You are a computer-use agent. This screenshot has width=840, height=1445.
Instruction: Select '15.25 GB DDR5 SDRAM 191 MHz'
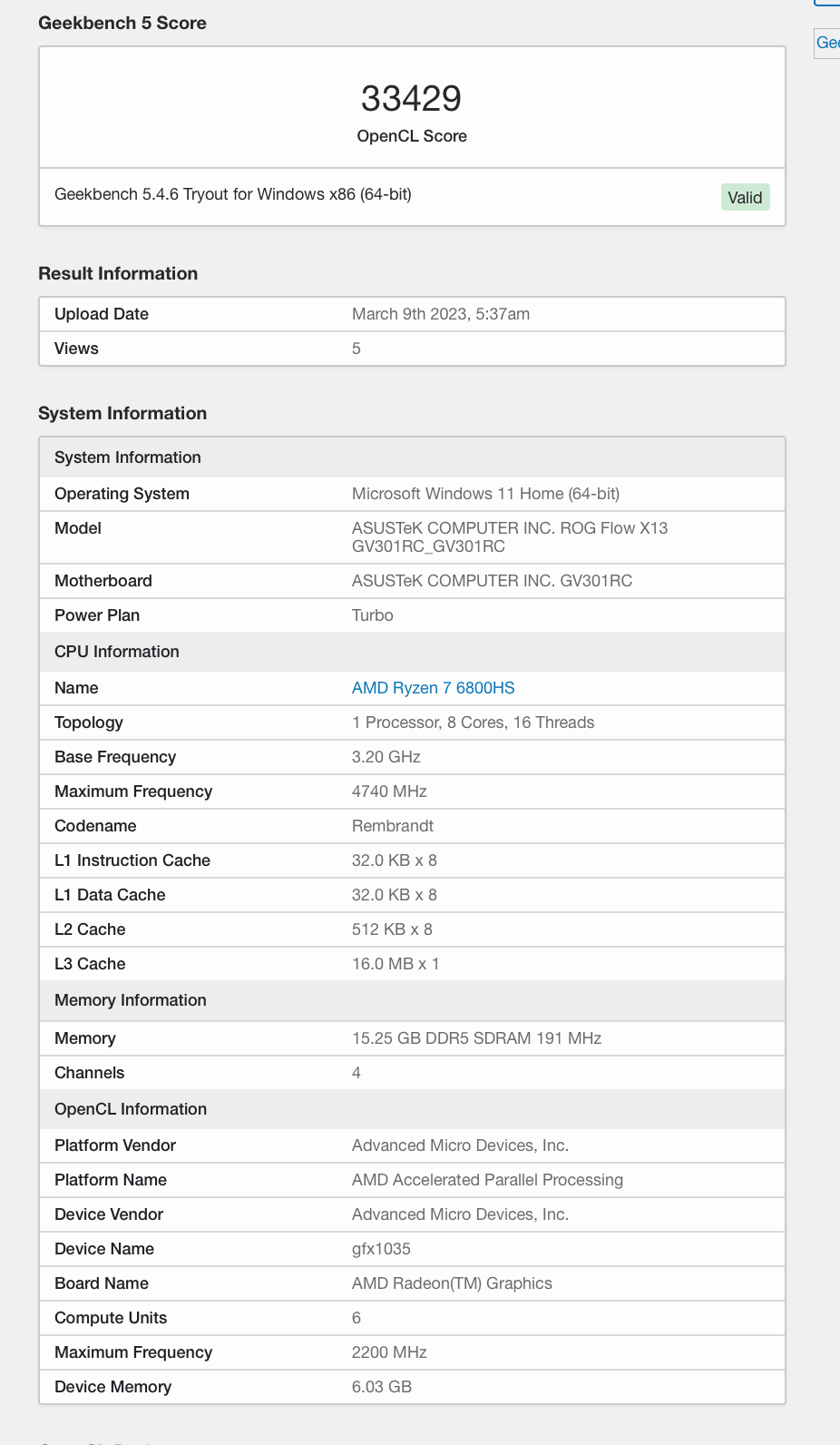pyautogui.click(x=476, y=1038)
